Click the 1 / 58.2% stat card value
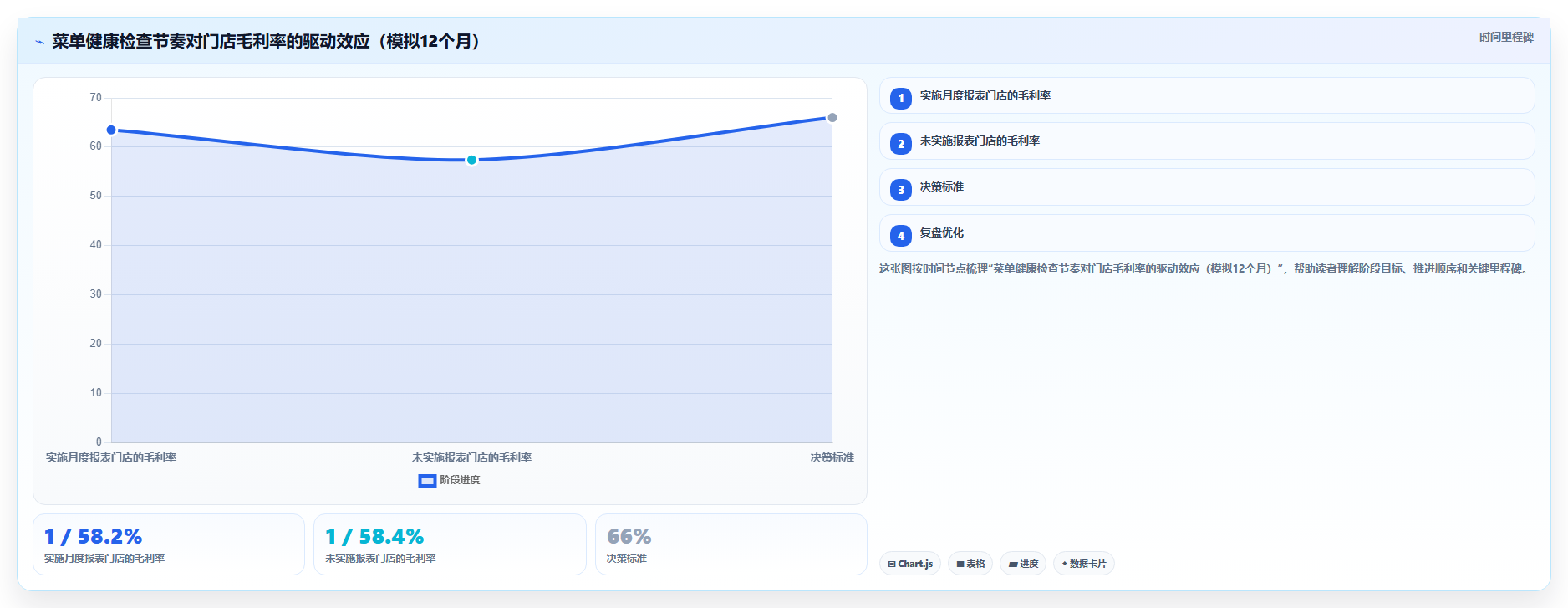This screenshot has width=1568, height=608. pos(93,536)
